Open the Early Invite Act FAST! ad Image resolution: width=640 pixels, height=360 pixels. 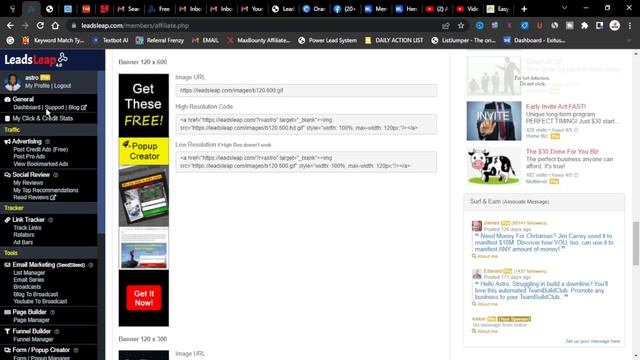556,107
